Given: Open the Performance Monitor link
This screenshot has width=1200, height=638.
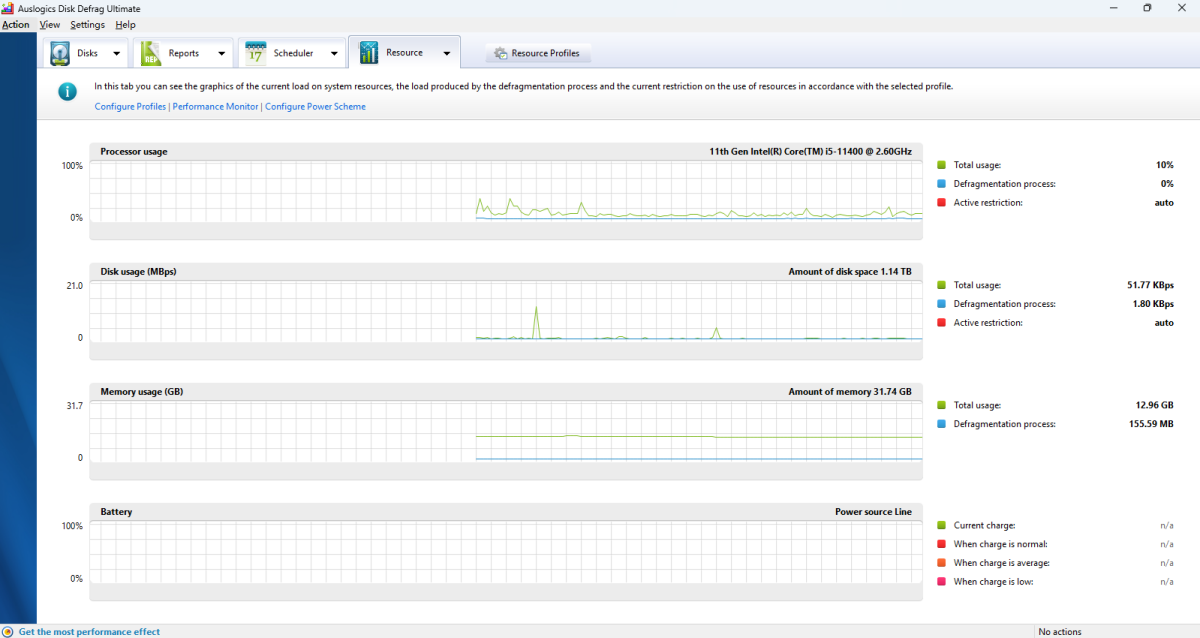Looking at the screenshot, I should (x=215, y=107).
